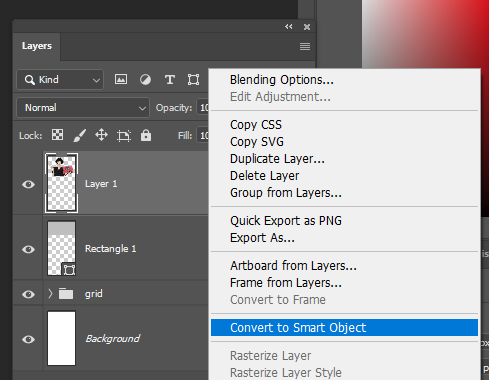This screenshot has width=489, height=380.
Task: Expand the grid layer group
Action: pos(50,294)
